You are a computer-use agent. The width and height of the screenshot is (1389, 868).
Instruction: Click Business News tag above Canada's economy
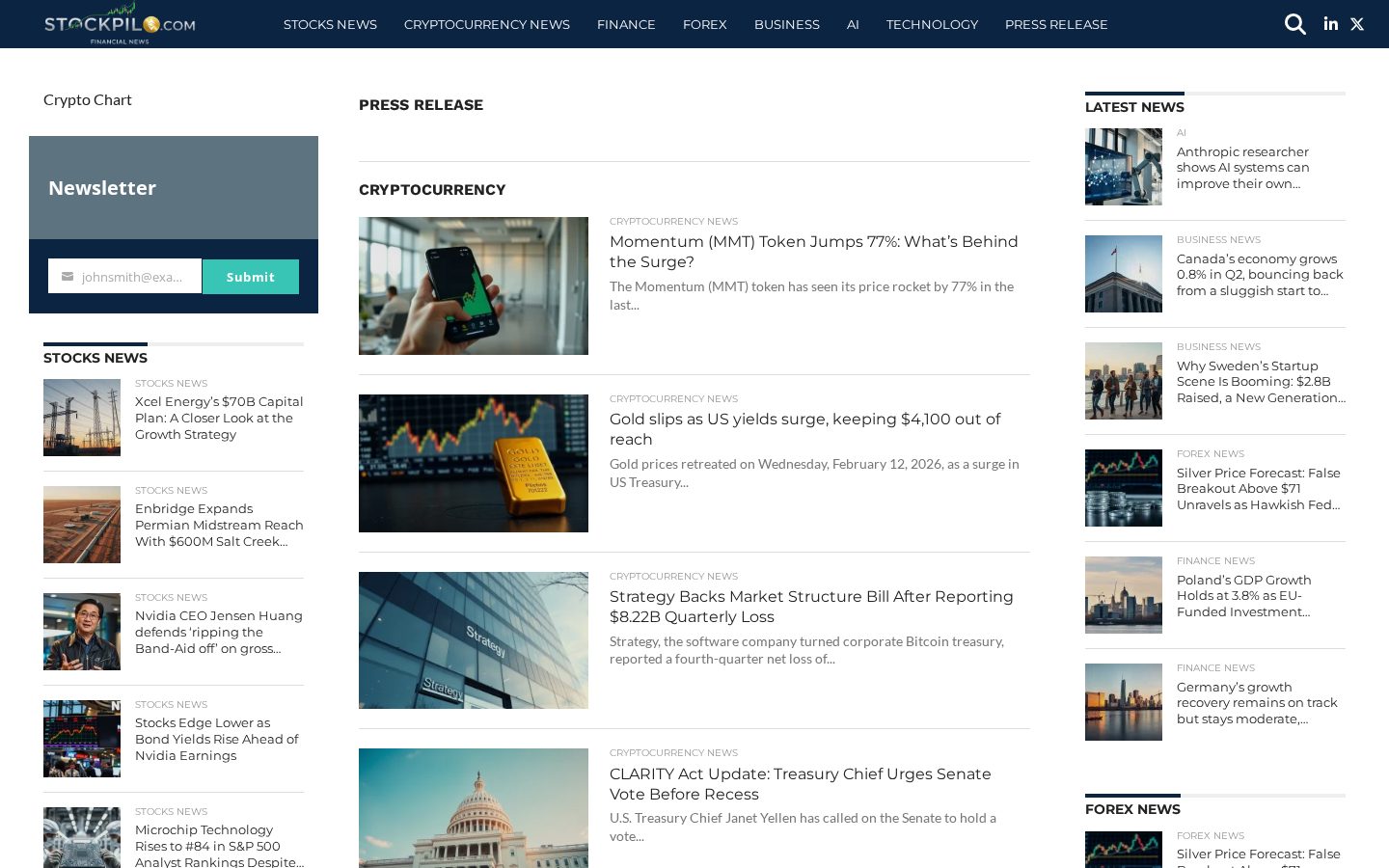(1218, 240)
